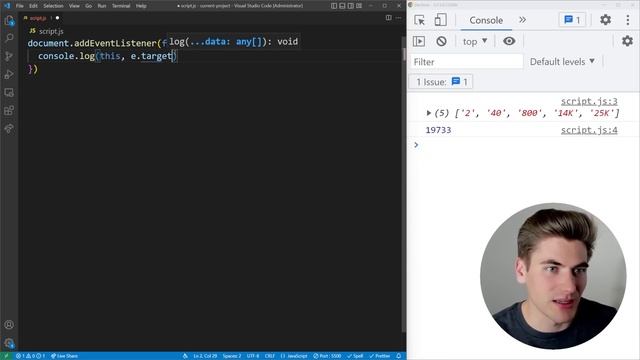Open the editor more actions ellipsis
640x360 pixels.
click(398, 18)
